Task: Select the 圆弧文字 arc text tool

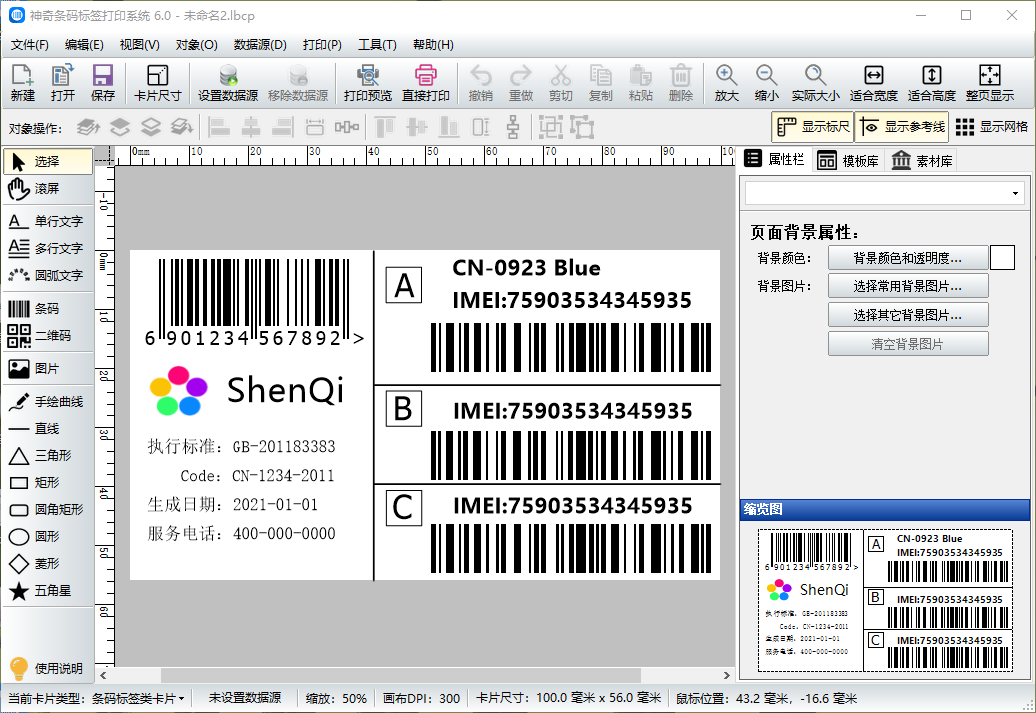Action: (46, 275)
